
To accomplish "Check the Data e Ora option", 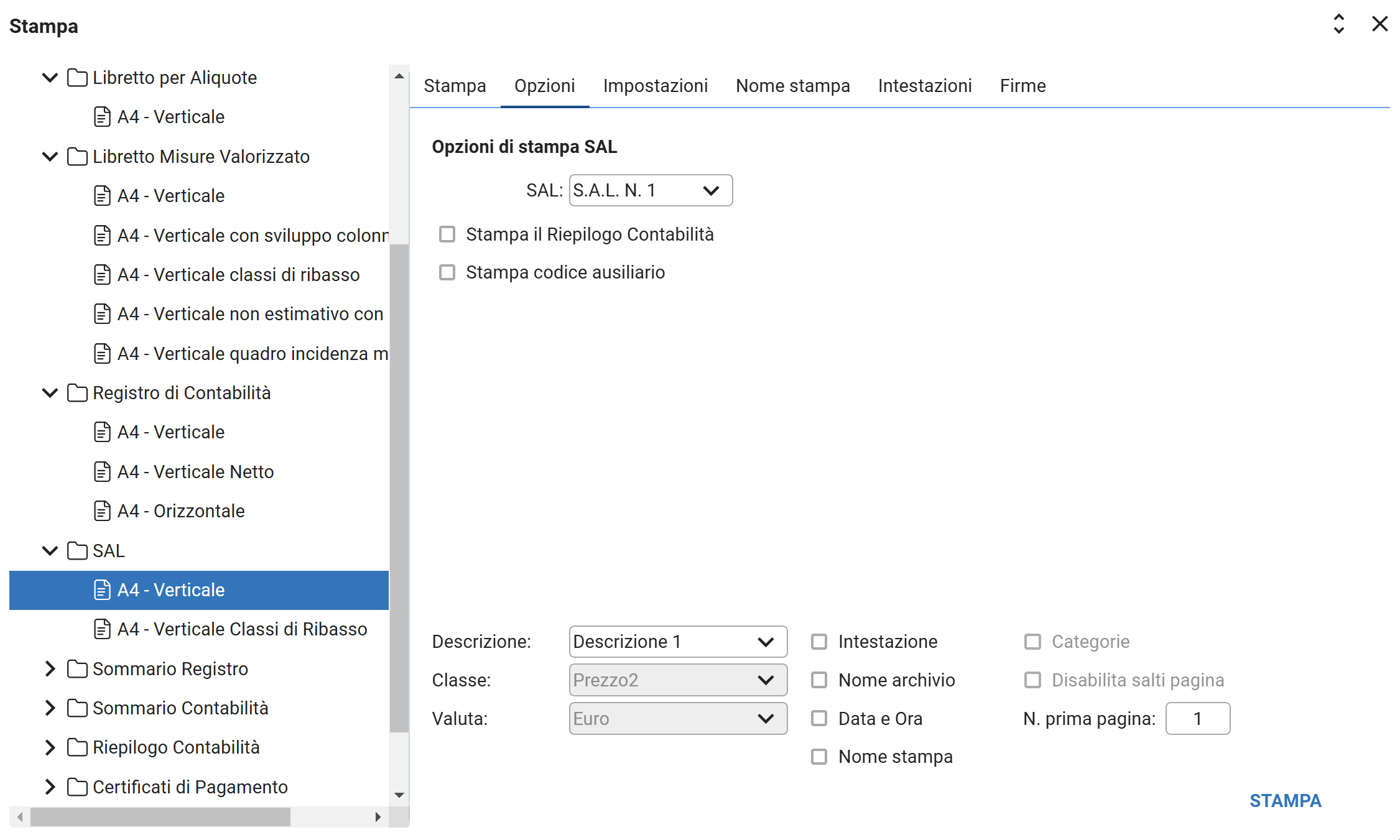I will coord(819,719).
